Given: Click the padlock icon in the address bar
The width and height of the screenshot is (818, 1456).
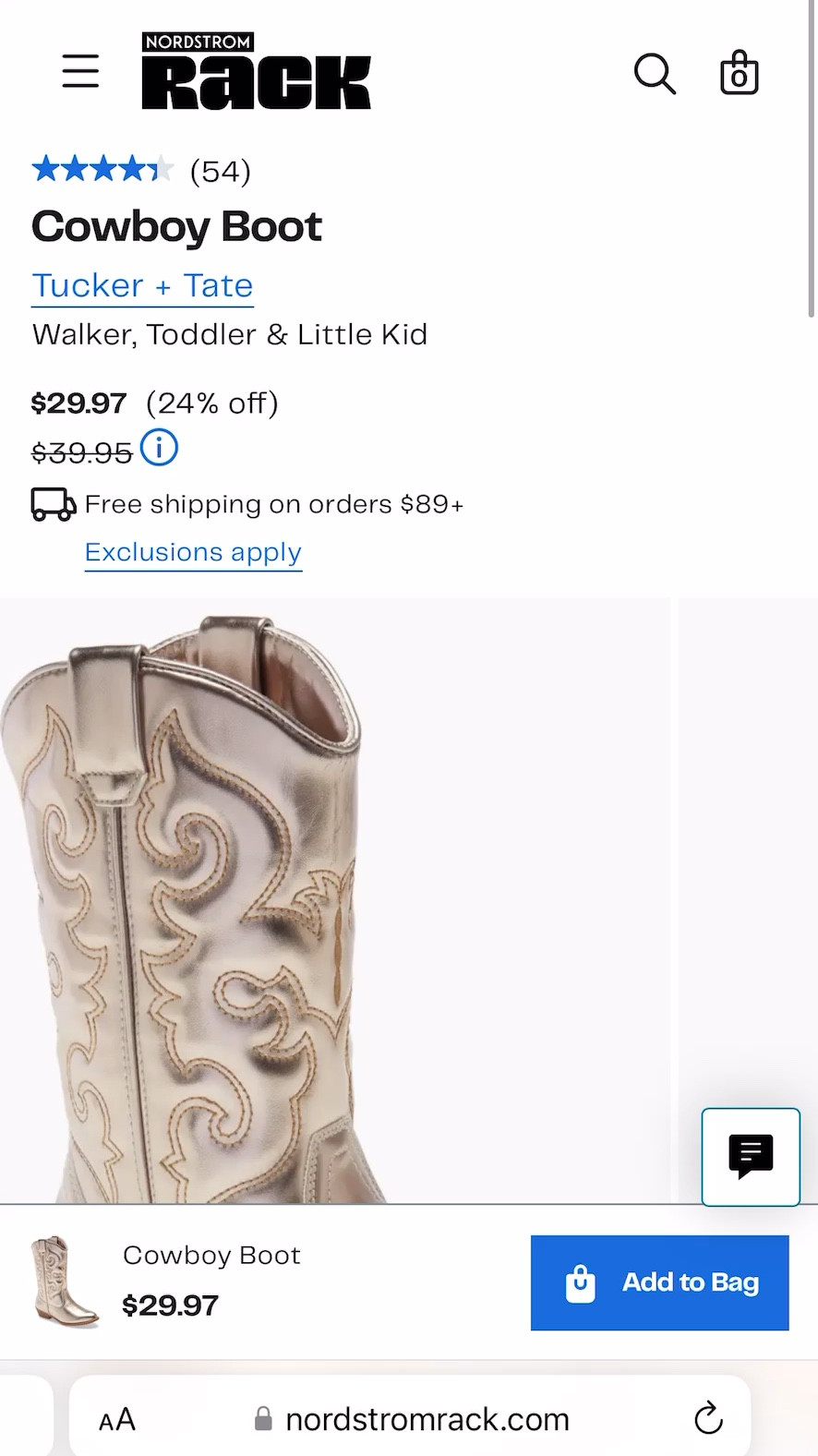Looking at the screenshot, I should coord(262,1419).
